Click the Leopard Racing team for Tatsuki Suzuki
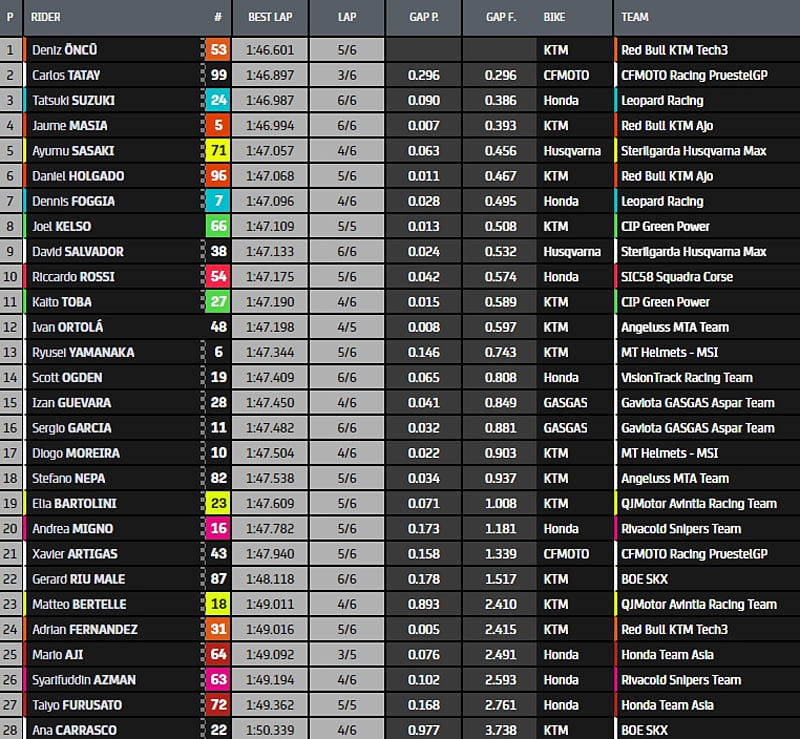This screenshot has width=800, height=739. (662, 100)
